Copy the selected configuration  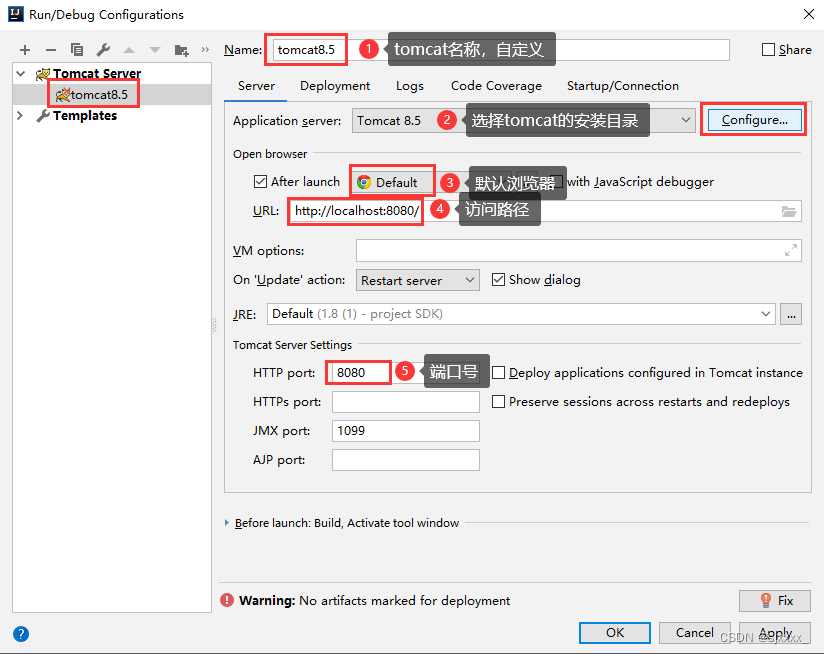[77, 50]
